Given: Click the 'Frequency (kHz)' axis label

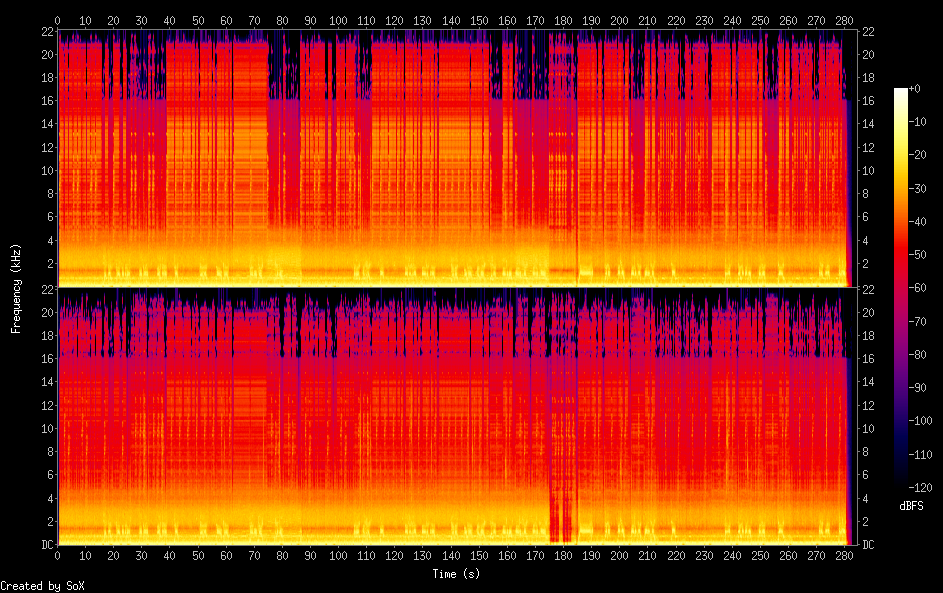Looking at the screenshot, I should point(16,288).
